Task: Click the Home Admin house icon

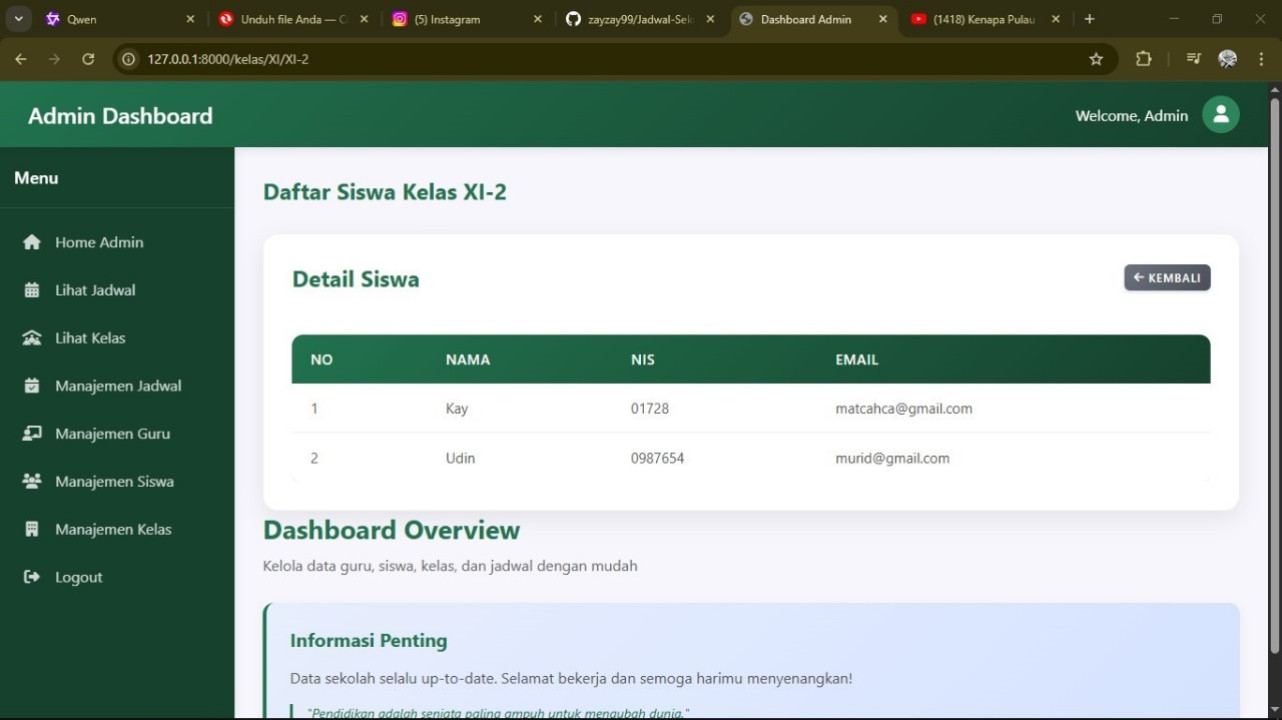Action: [x=32, y=242]
